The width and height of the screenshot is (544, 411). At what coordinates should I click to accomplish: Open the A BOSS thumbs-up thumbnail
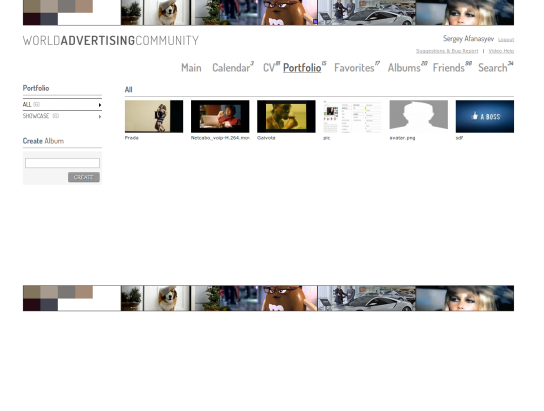tap(485, 116)
